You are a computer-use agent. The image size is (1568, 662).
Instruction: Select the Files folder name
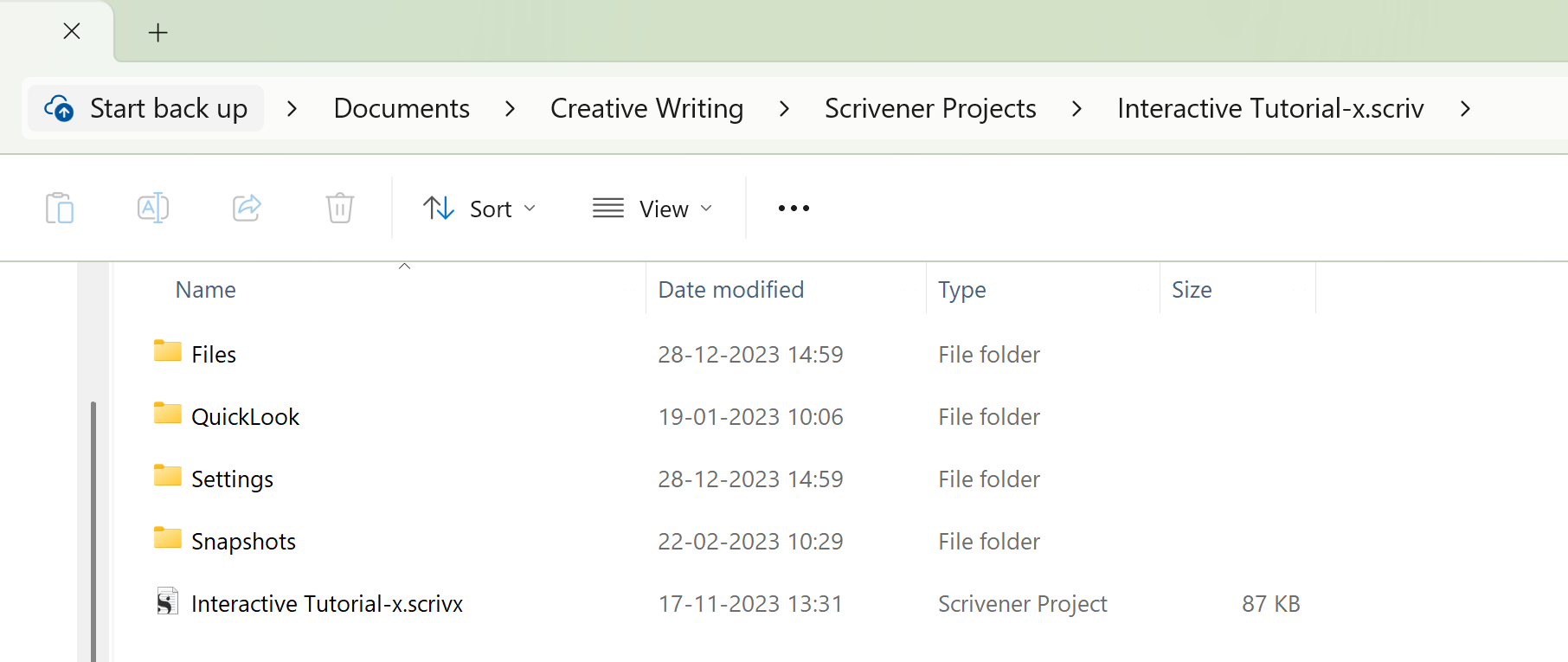click(x=214, y=355)
